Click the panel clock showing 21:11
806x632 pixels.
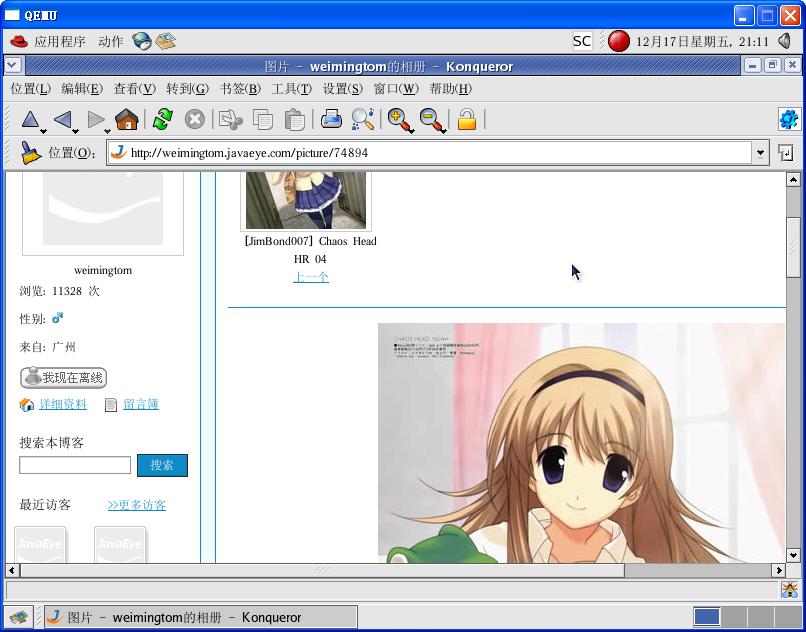coord(702,41)
